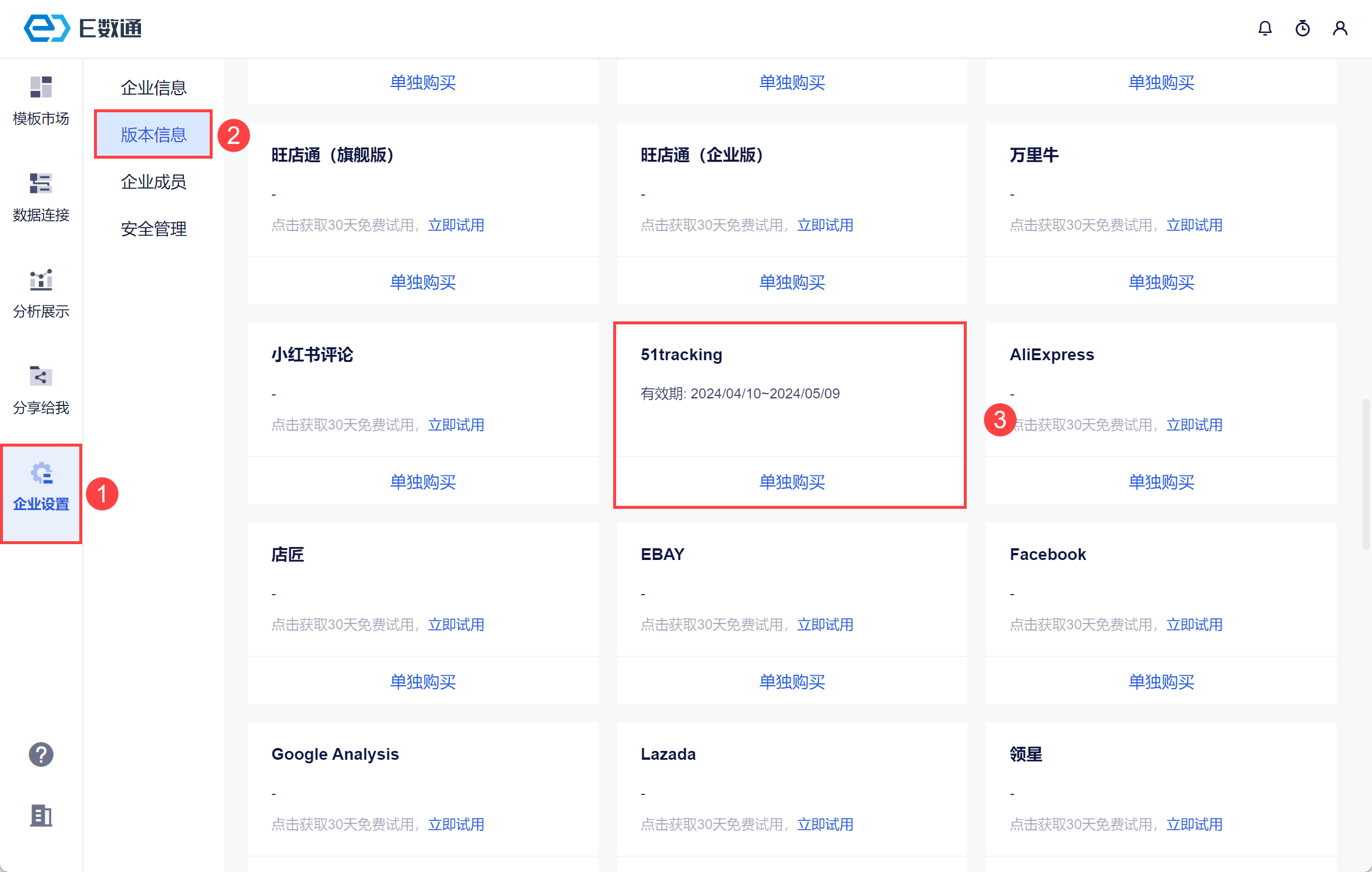
Task: Open the 数据连接 sidebar icon
Action: tap(41, 185)
